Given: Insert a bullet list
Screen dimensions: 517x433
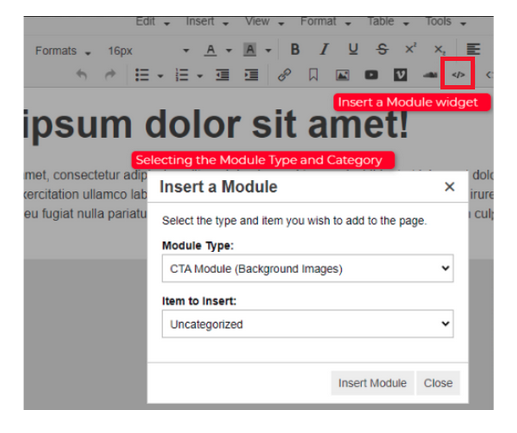Looking at the screenshot, I should (x=142, y=75).
